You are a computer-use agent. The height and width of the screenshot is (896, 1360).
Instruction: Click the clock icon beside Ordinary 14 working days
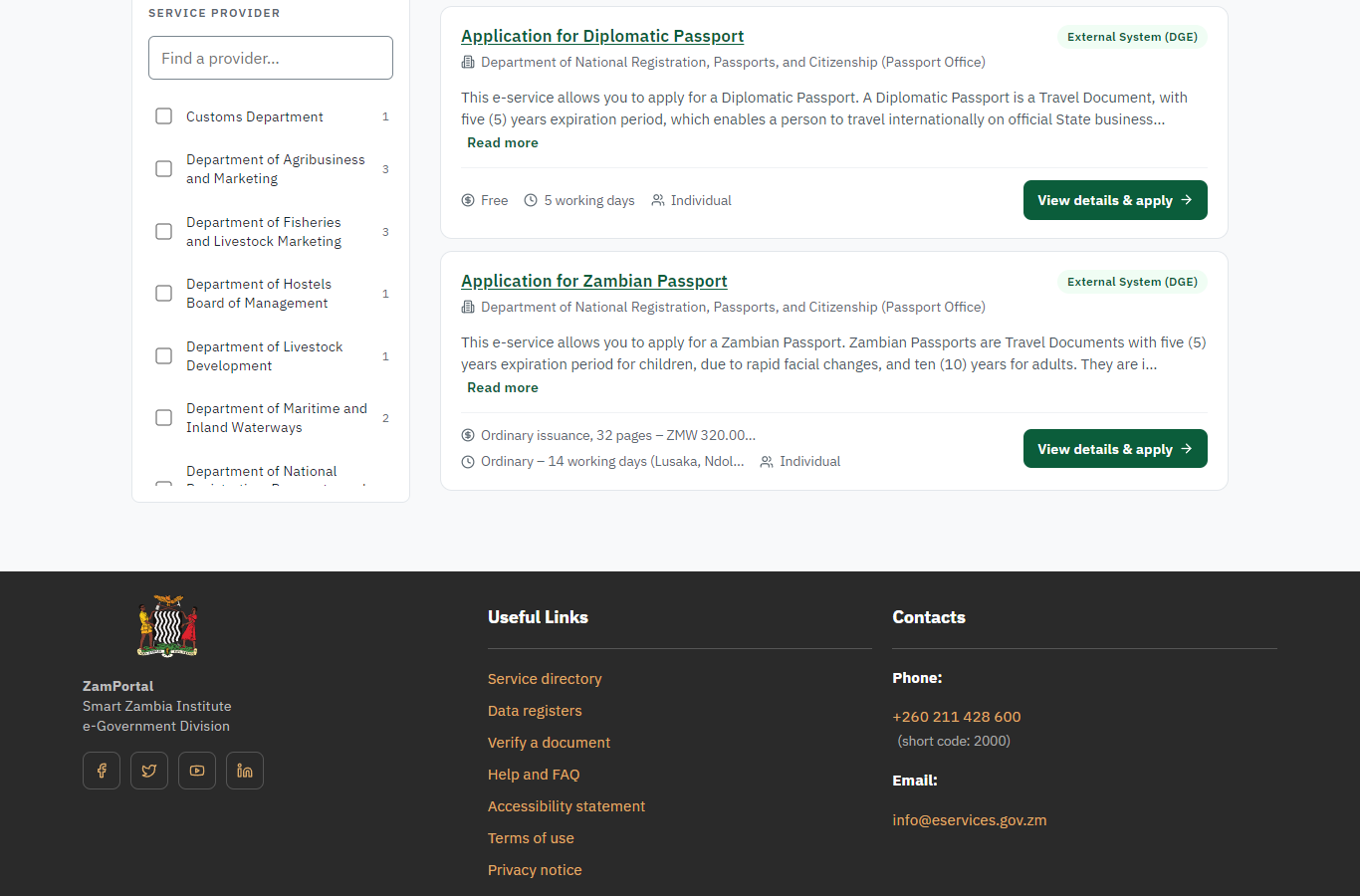coord(468,461)
